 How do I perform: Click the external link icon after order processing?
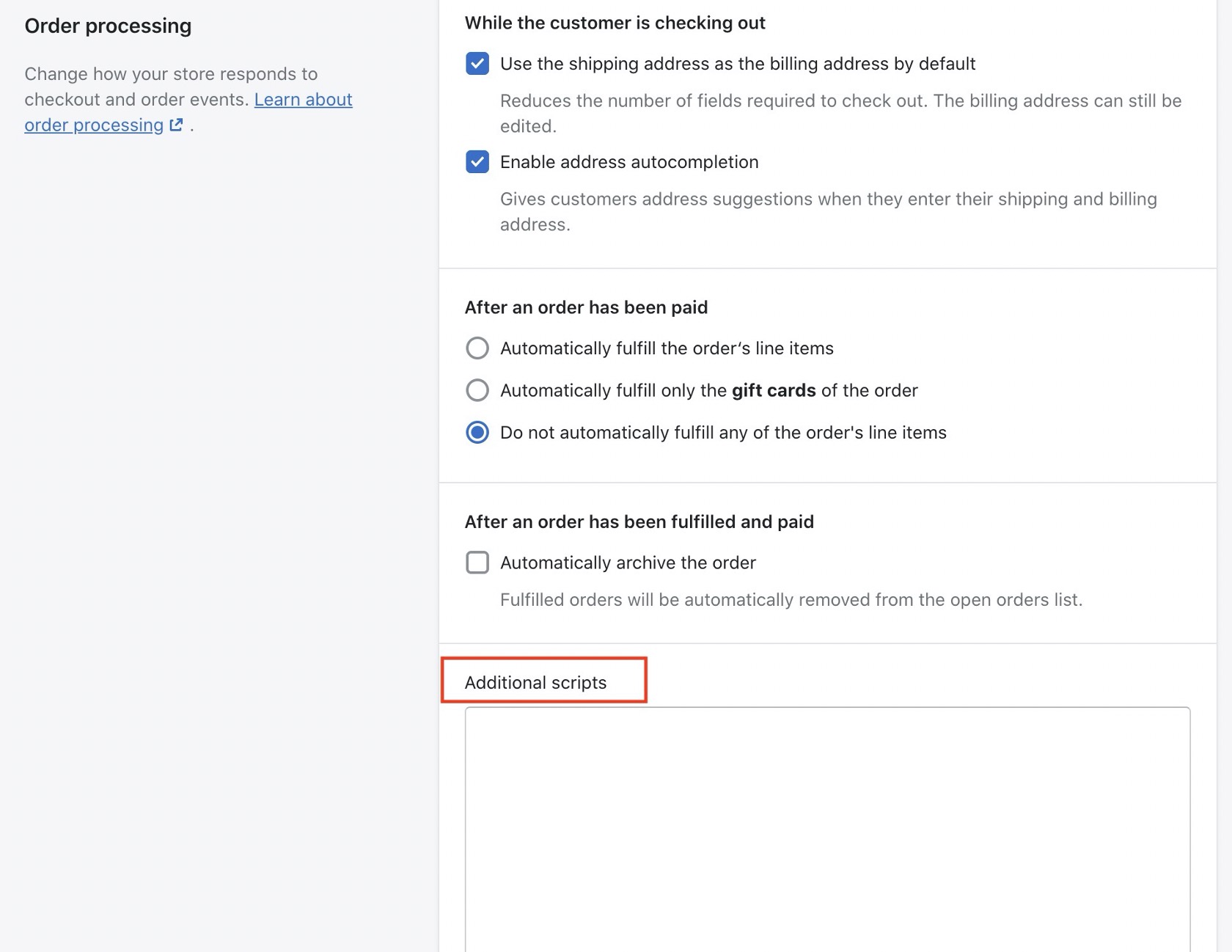(x=176, y=125)
